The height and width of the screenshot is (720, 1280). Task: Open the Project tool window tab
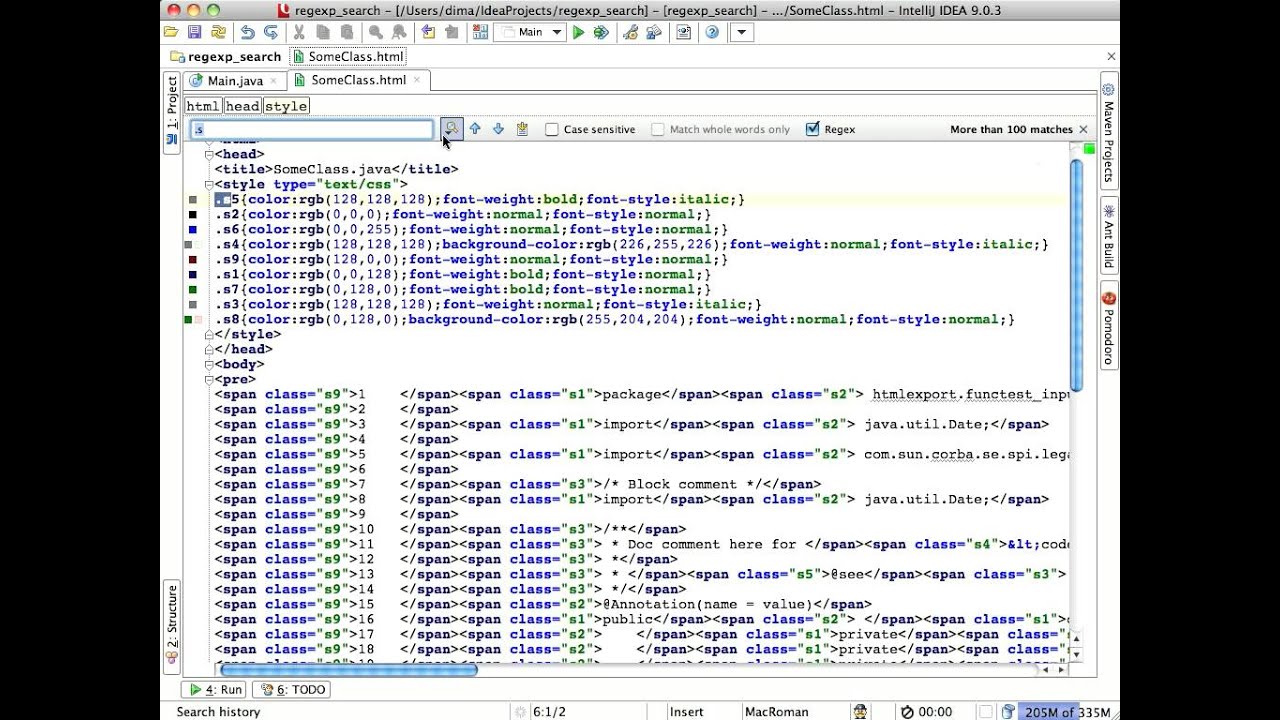pyautogui.click(x=172, y=111)
